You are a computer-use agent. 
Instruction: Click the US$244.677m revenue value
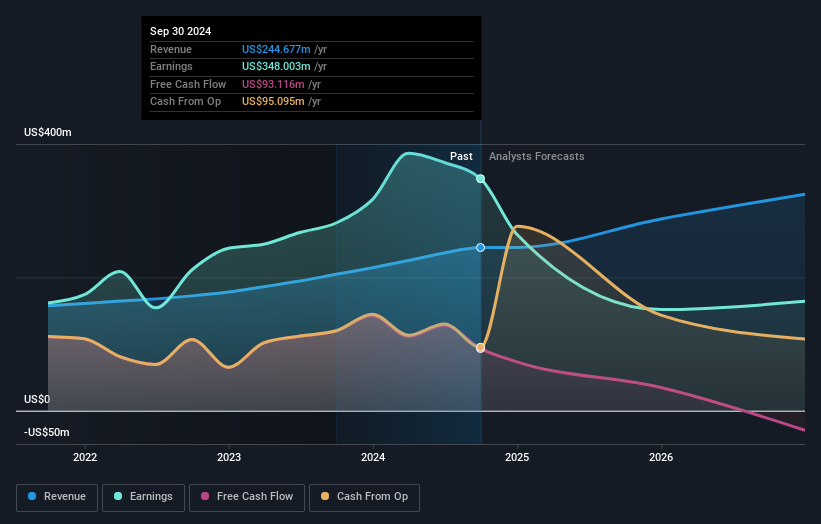coord(276,49)
